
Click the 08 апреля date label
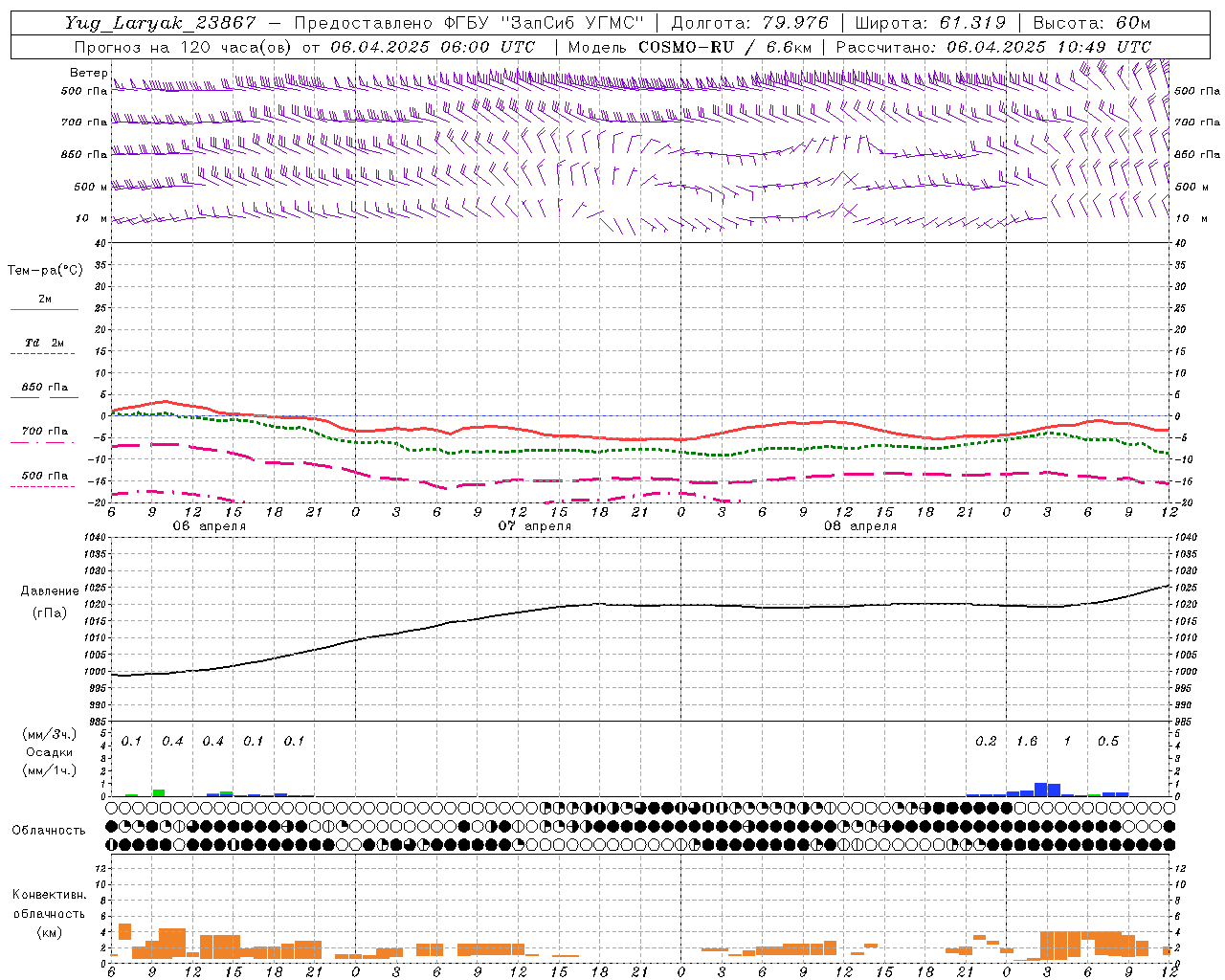[860, 526]
